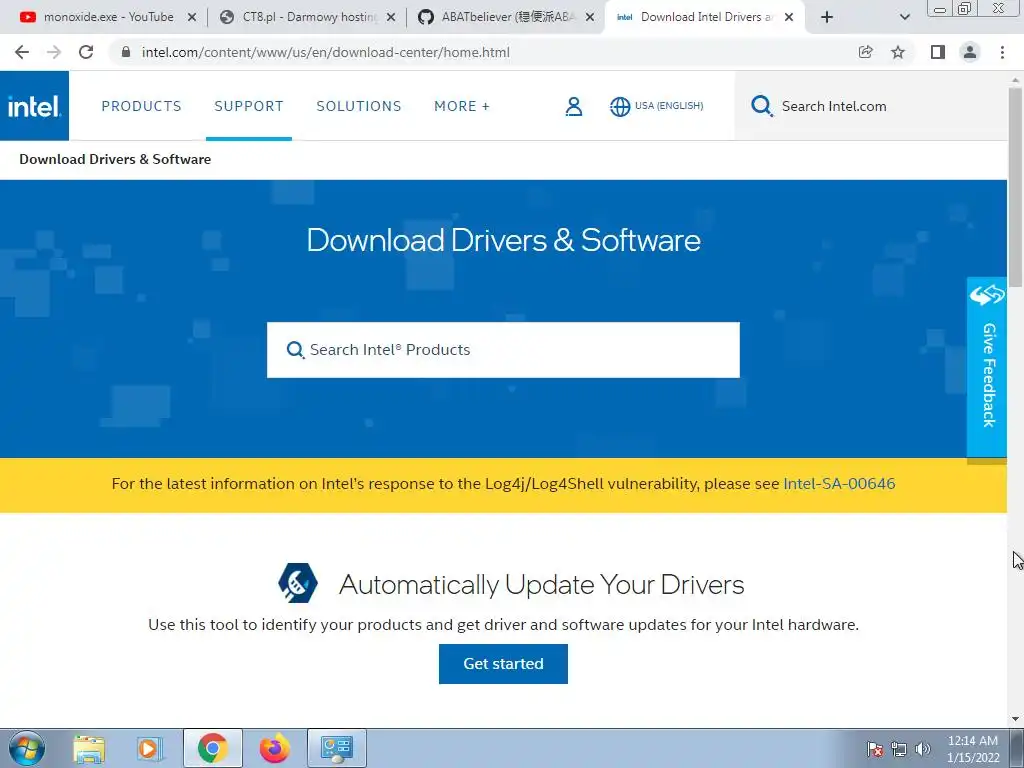Click the padlock site info icon

(x=126, y=52)
